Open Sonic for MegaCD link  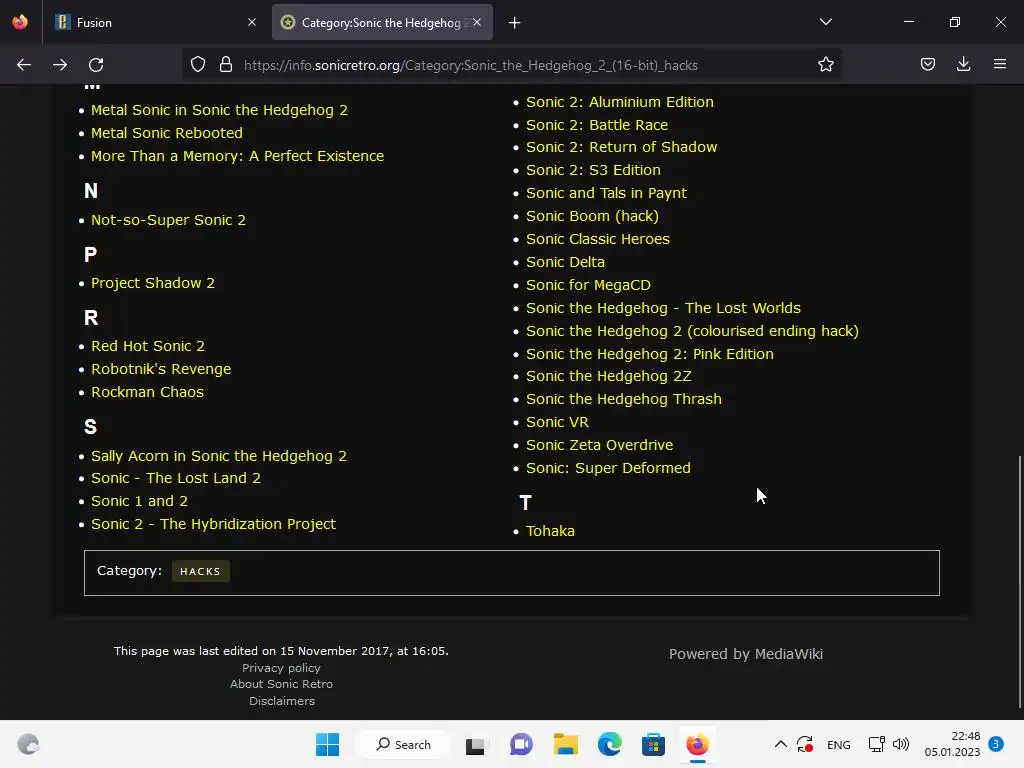coord(588,285)
